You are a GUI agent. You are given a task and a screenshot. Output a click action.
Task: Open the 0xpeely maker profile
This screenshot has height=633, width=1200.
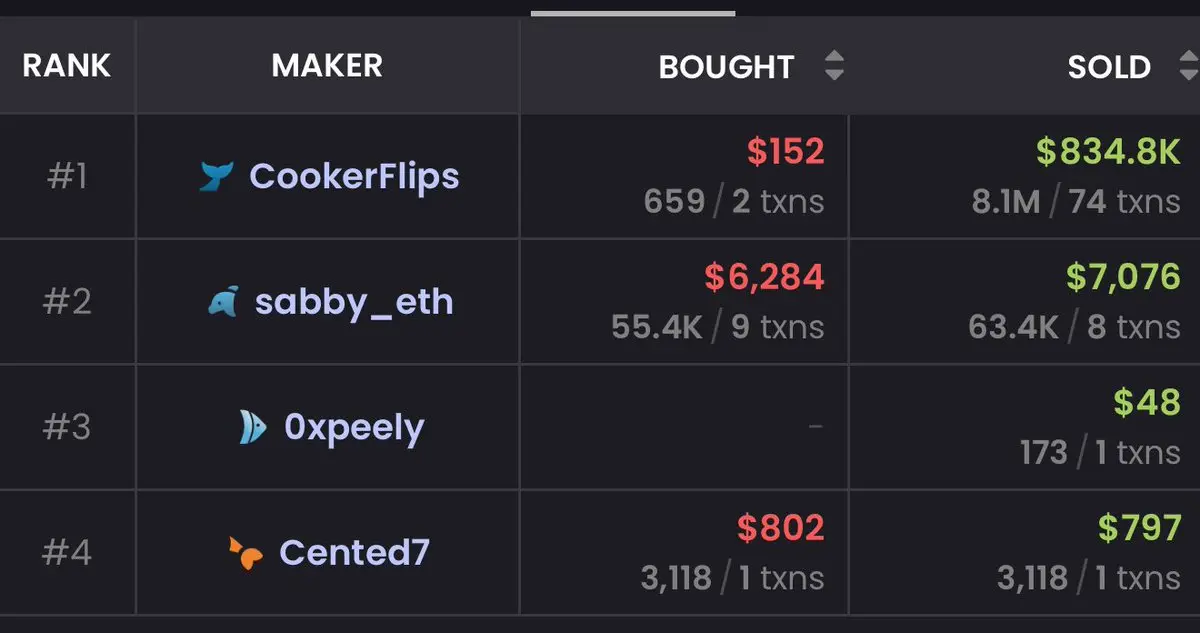tap(354, 428)
